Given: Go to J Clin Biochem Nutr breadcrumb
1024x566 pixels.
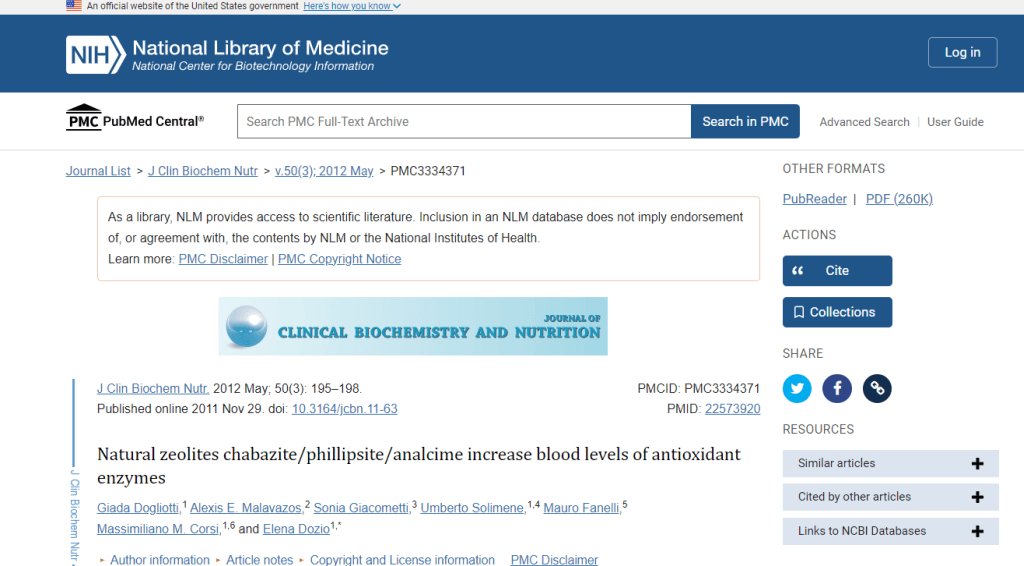Looking at the screenshot, I should coord(202,171).
